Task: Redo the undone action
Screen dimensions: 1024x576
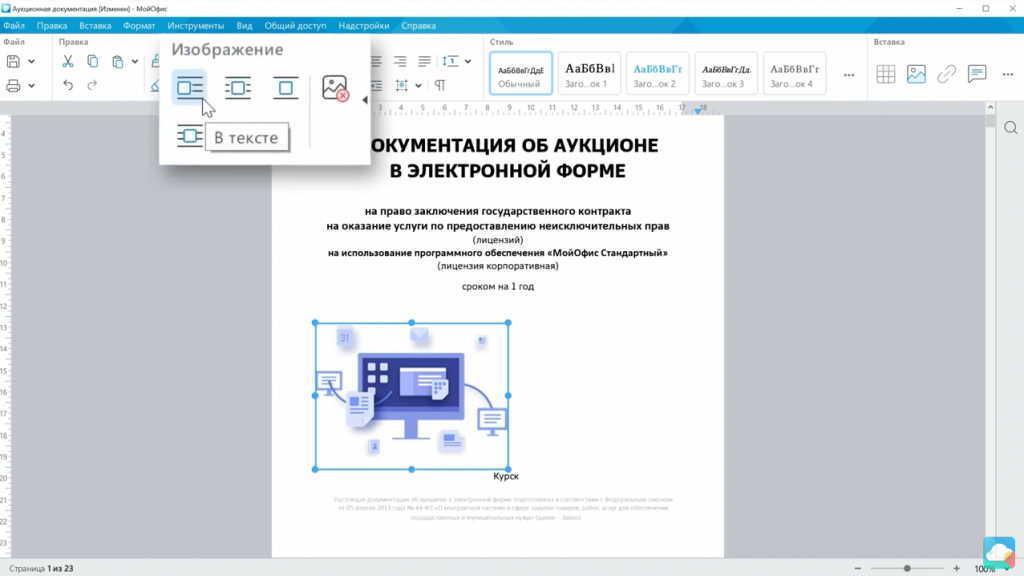Action: coord(92,86)
